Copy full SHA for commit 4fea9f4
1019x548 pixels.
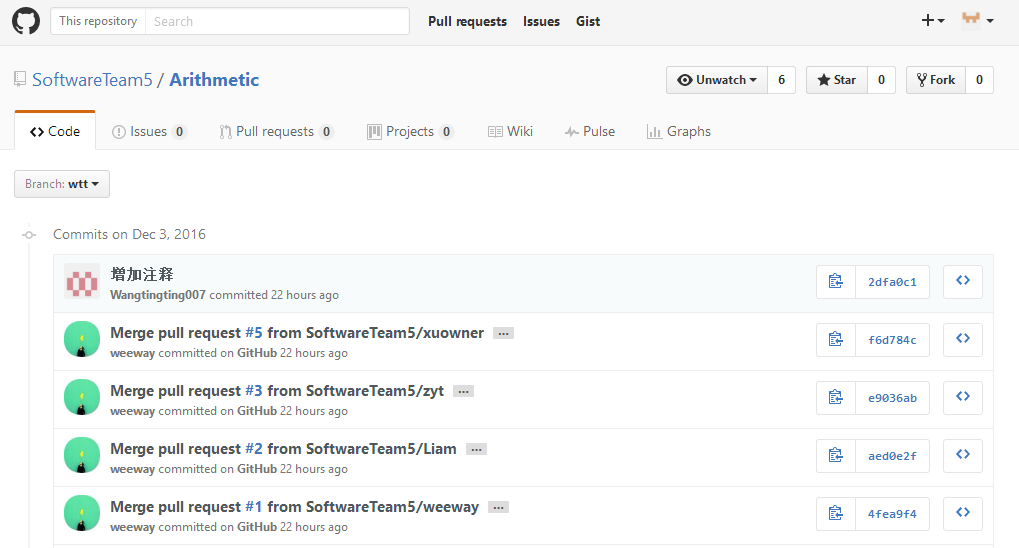pos(836,514)
